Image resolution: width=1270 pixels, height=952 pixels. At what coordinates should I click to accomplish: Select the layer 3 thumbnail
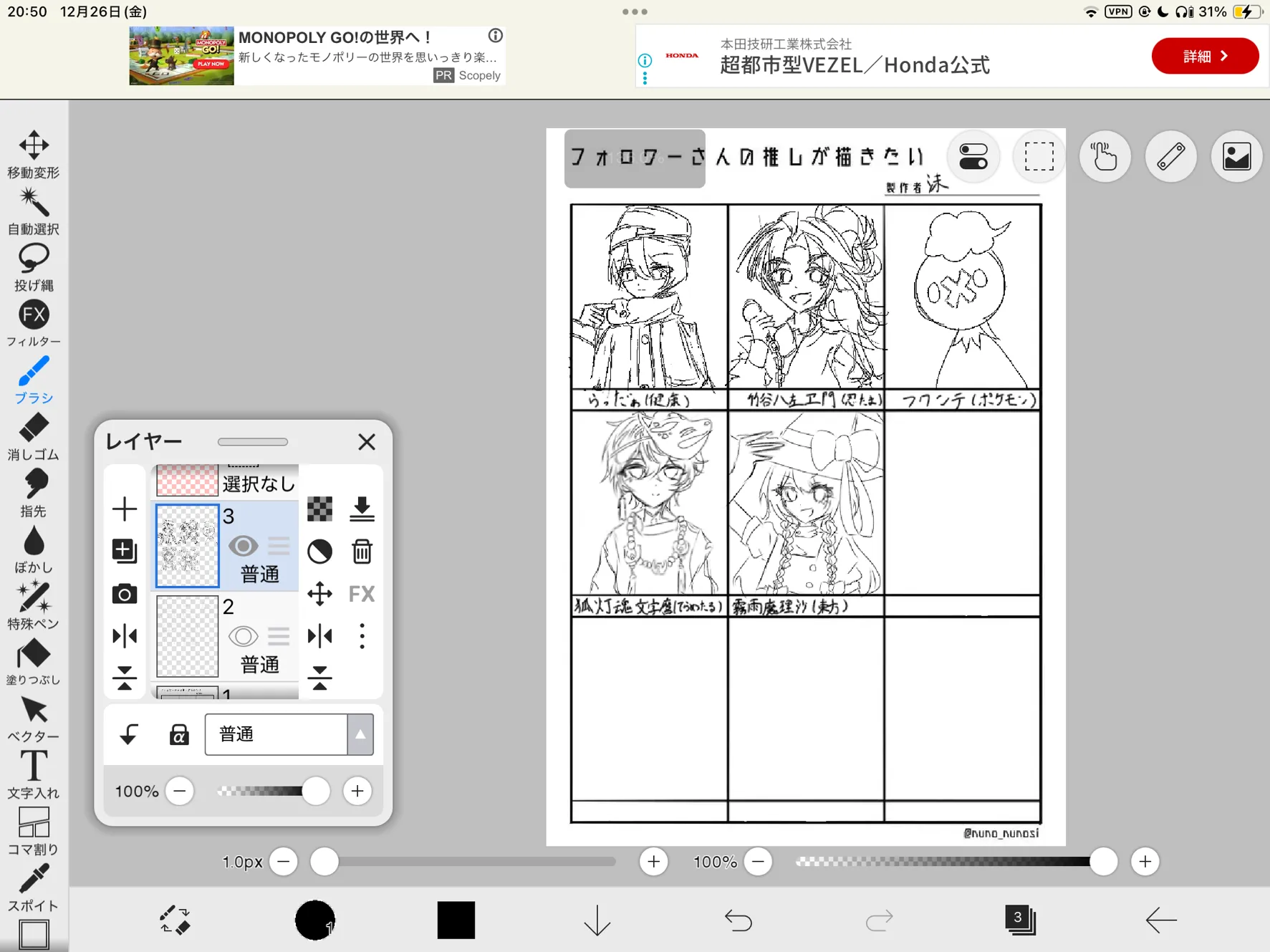(x=187, y=546)
